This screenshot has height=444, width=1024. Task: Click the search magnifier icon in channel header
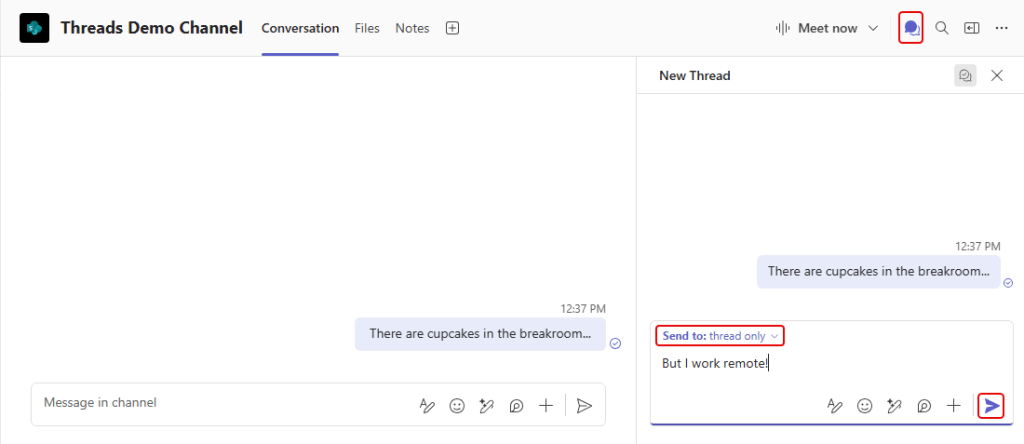coord(941,28)
